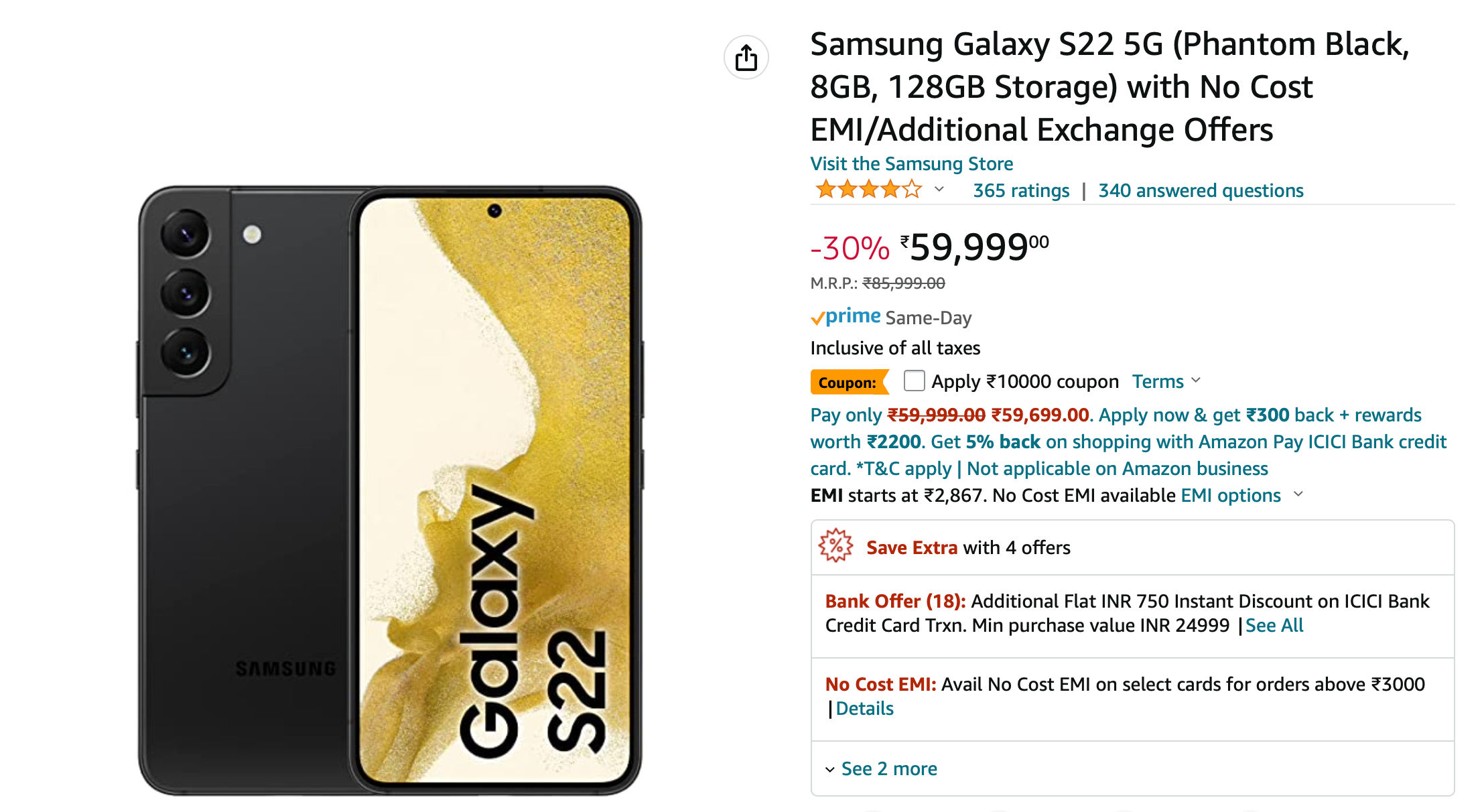The image size is (1482, 812).
Task: Click the star rating icons
Action: [x=869, y=190]
